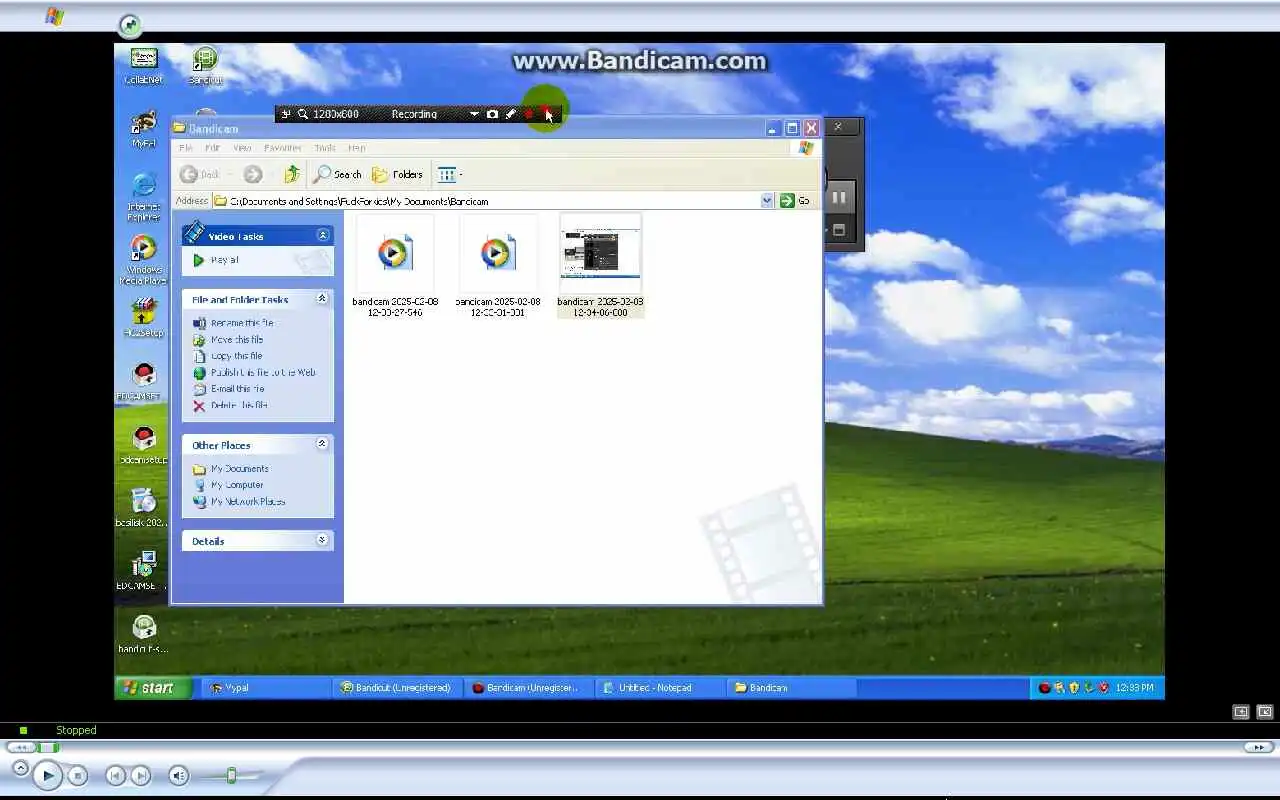Click the rewind button on seek bar

20,747
